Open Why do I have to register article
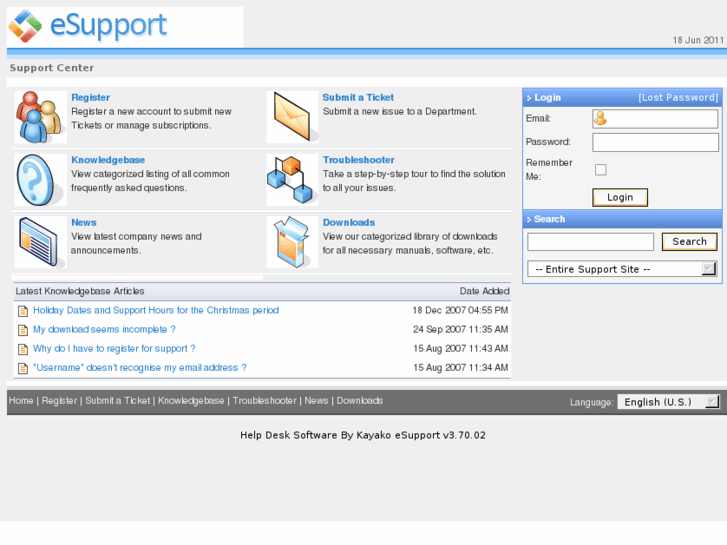Screen dimensions: 727x545 coord(114,348)
